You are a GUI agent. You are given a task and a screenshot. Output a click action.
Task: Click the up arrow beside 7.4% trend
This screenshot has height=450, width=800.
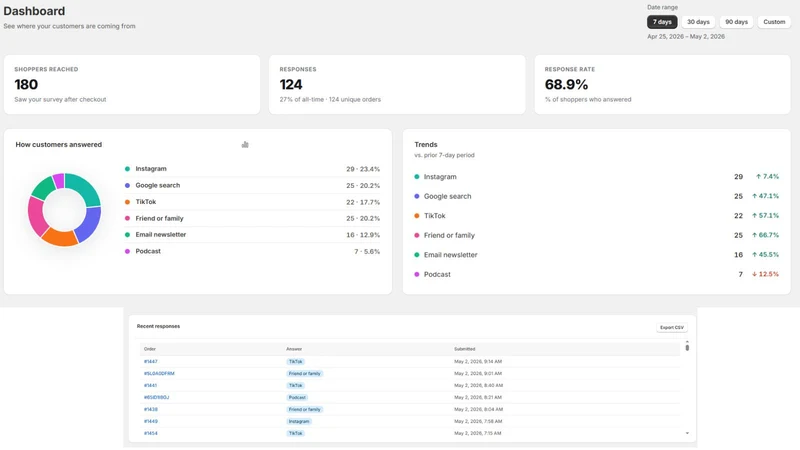point(758,177)
